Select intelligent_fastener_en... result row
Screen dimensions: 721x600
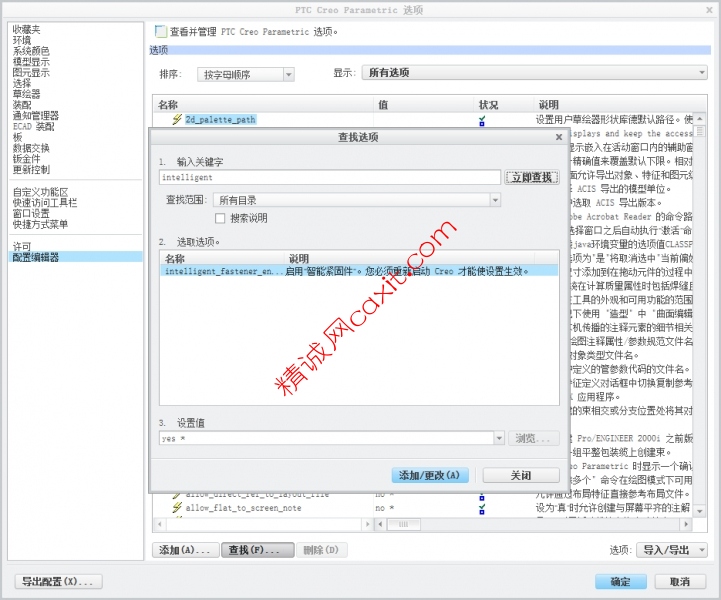tap(359, 271)
